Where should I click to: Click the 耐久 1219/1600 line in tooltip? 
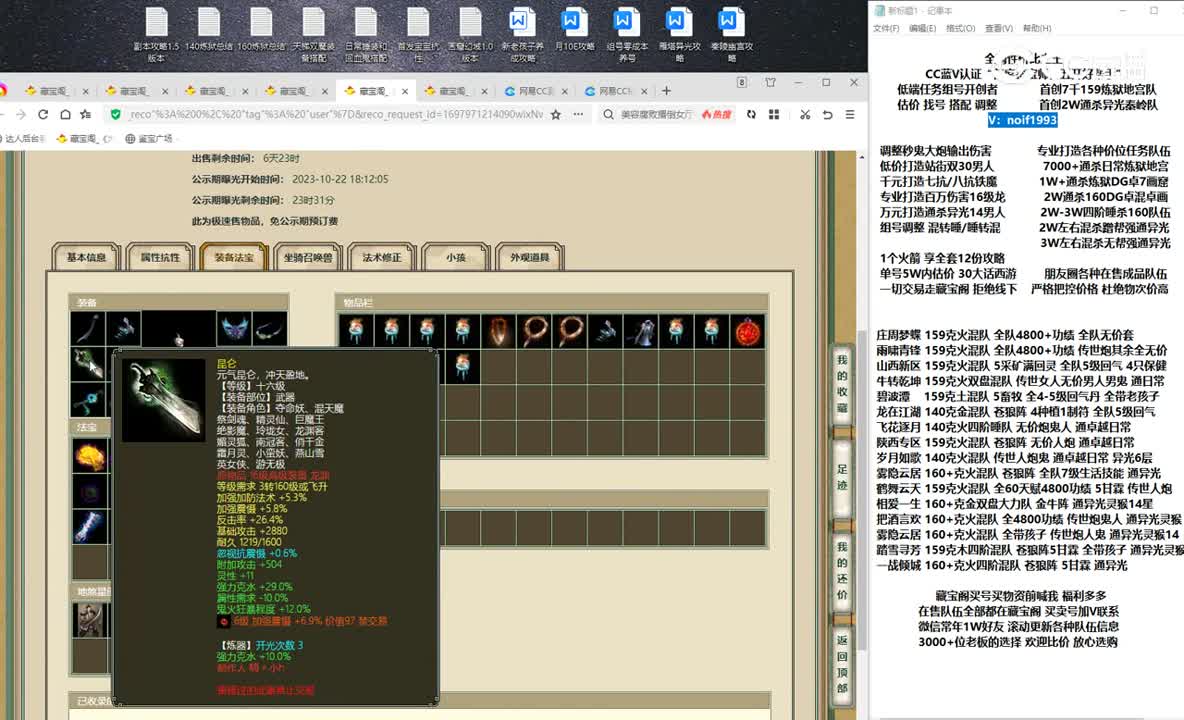[248, 542]
